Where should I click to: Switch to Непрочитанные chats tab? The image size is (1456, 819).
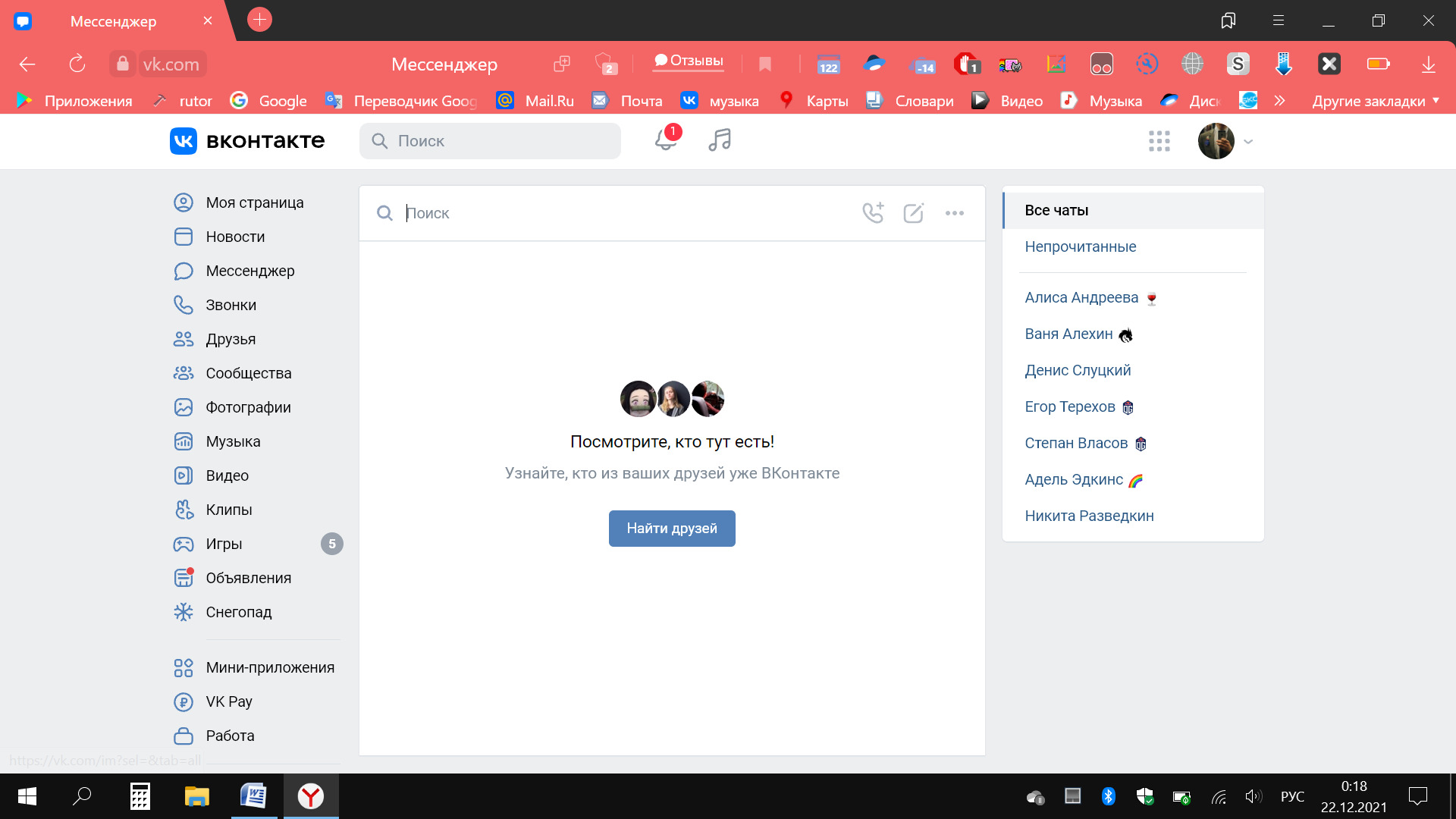point(1080,246)
